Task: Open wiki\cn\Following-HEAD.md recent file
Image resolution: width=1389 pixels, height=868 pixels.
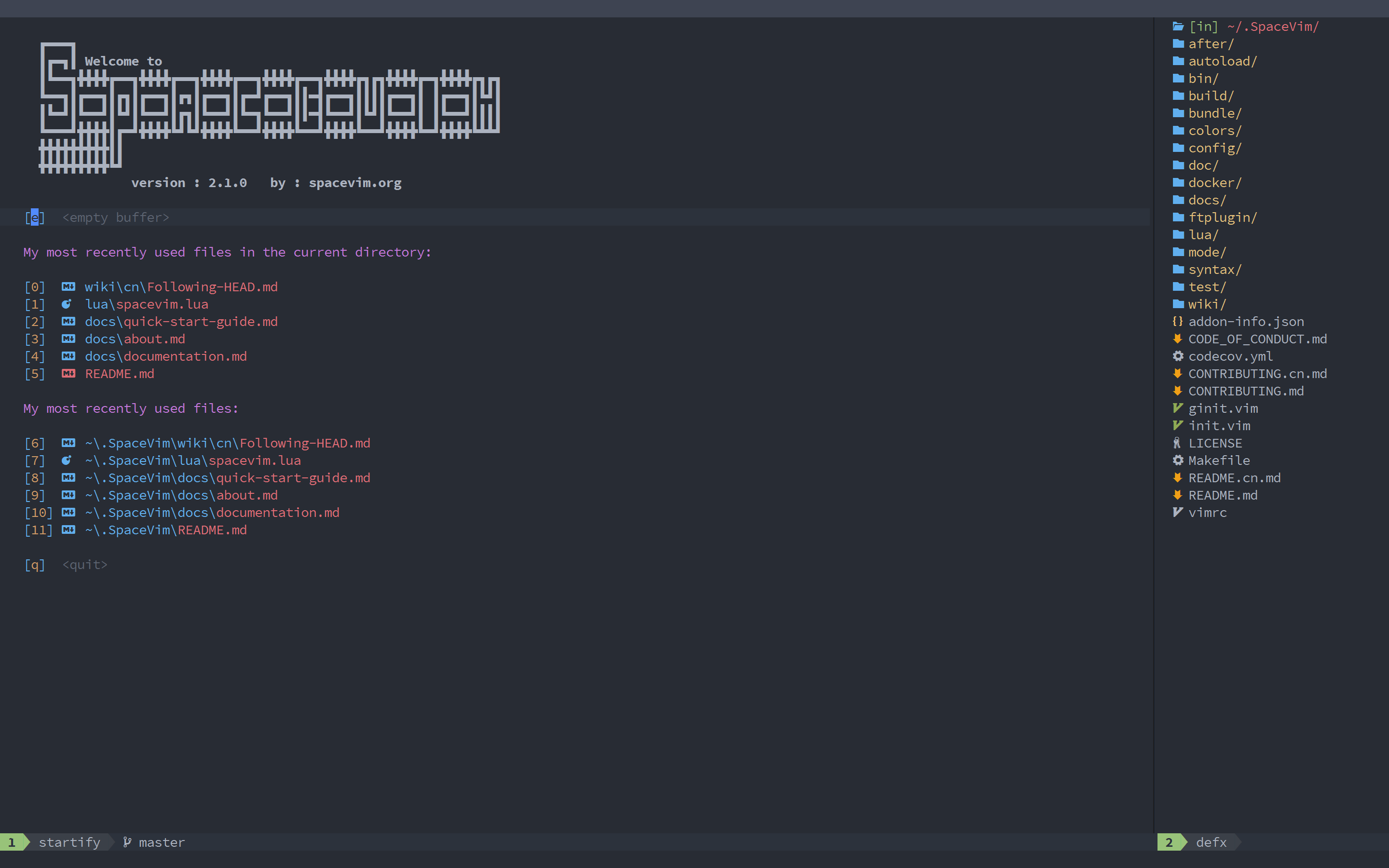Action: [181, 286]
